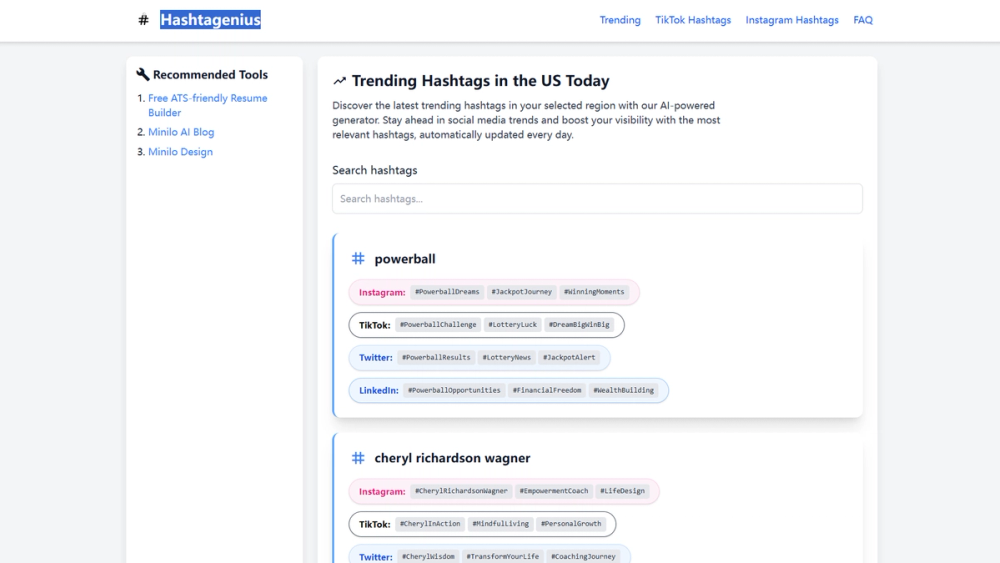Pick the #WealthBuilding hashtag chip
The width and height of the screenshot is (1000, 563).
pyautogui.click(x=623, y=390)
